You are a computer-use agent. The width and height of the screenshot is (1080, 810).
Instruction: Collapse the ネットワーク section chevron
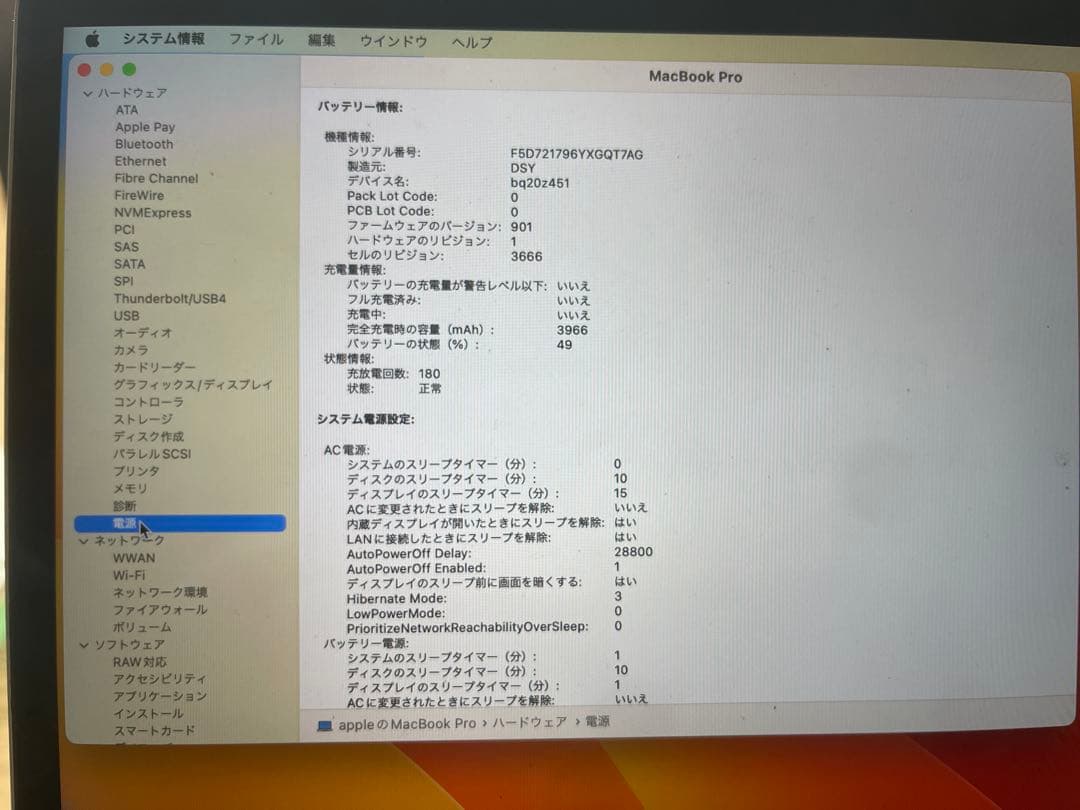(x=84, y=541)
